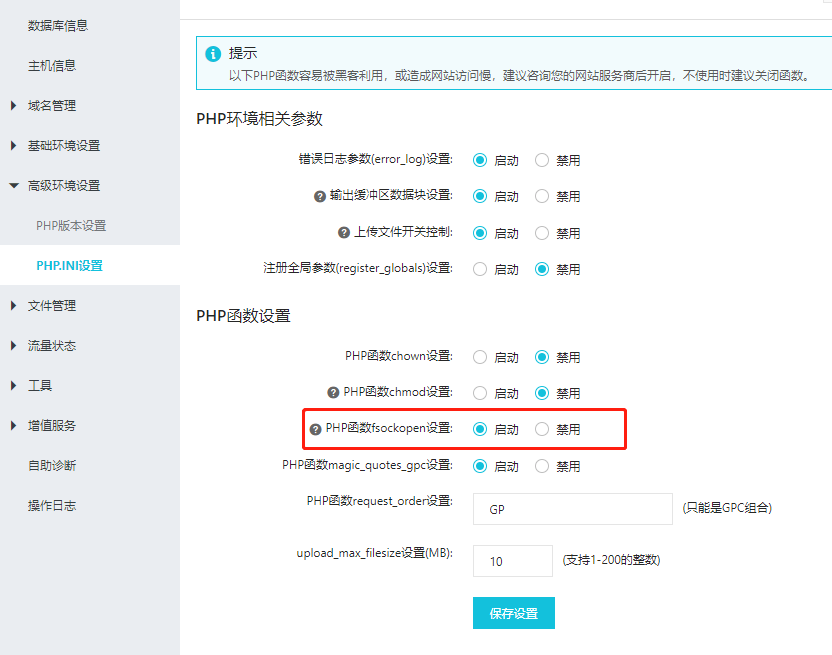The height and width of the screenshot is (655, 832).
Task: Enable register_globals with 启动 radio
Action: click(480, 269)
